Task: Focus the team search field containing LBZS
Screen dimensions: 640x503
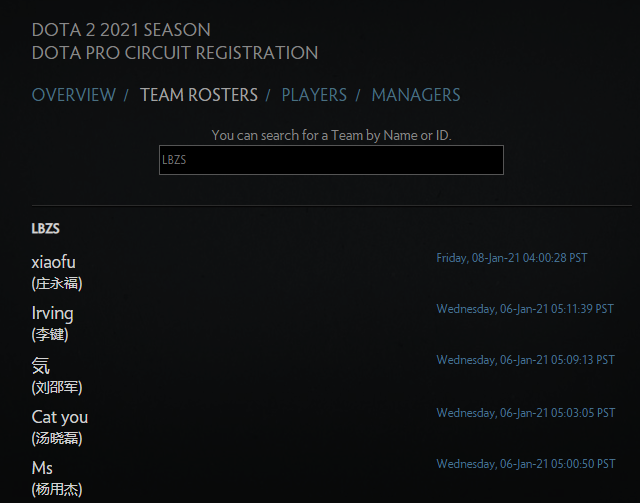Action: (x=331, y=160)
